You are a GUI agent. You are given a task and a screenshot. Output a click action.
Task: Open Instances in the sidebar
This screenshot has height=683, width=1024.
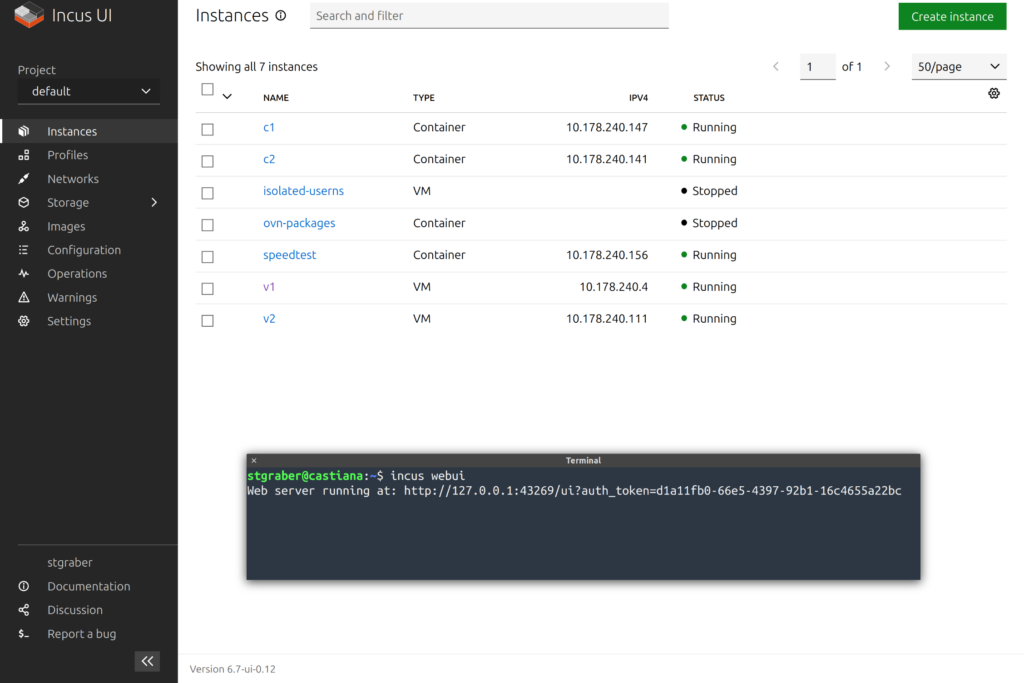click(x=72, y=131)
